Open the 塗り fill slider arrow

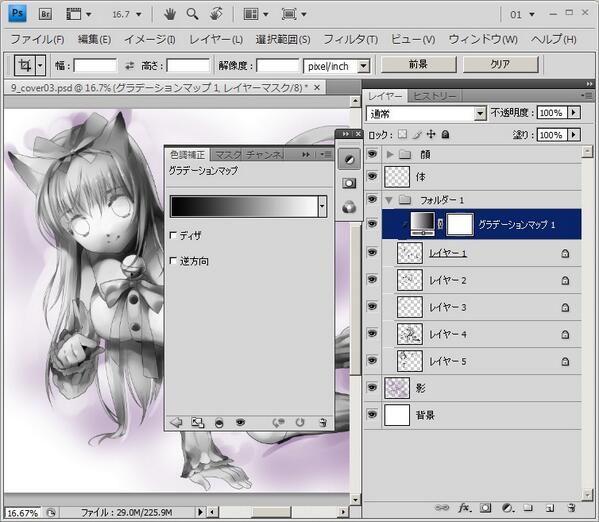573,135
